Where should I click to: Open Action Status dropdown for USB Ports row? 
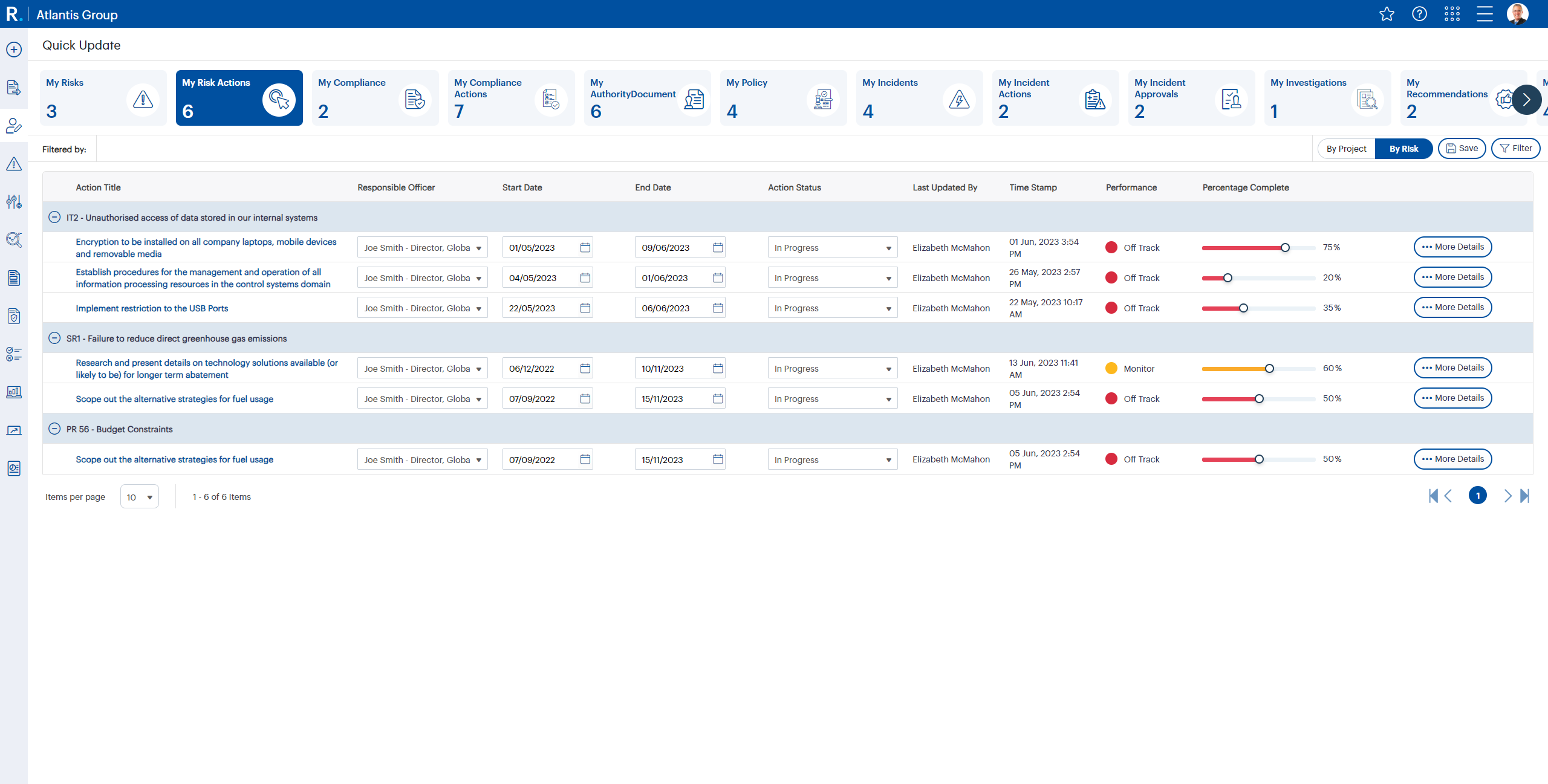click(832, 308)
